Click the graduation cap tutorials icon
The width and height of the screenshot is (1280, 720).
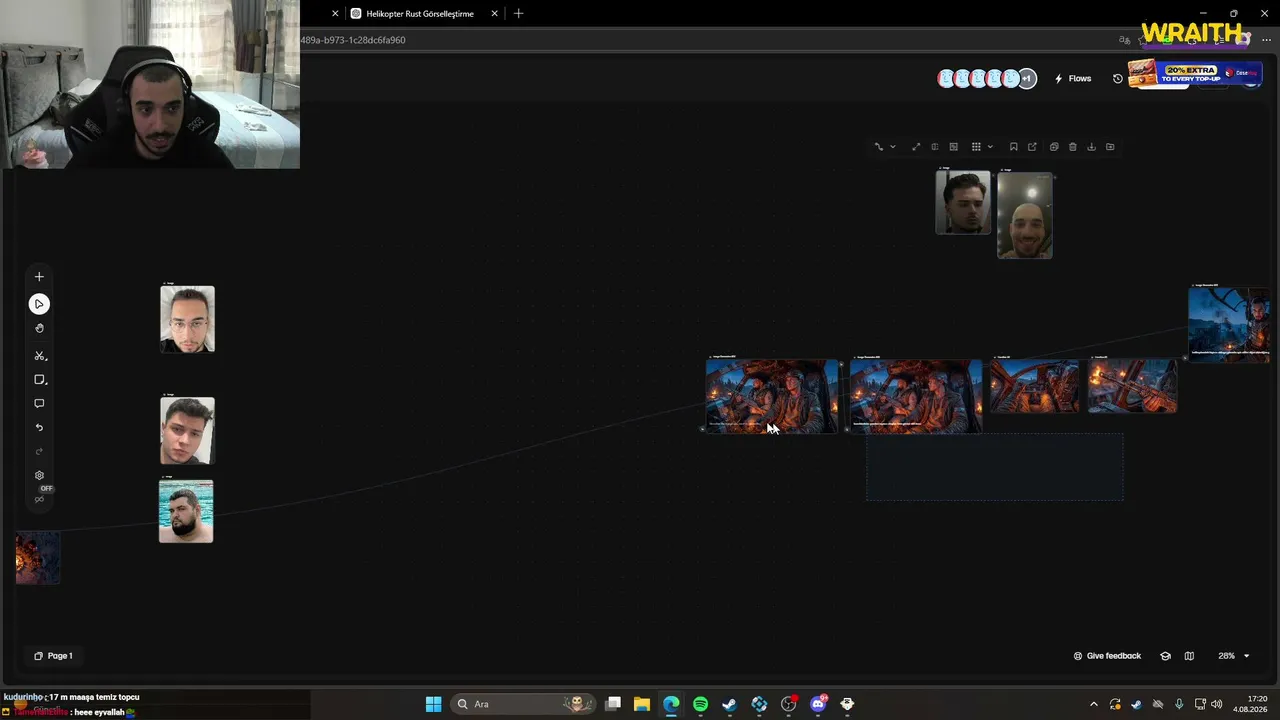tap(1165, 656)
